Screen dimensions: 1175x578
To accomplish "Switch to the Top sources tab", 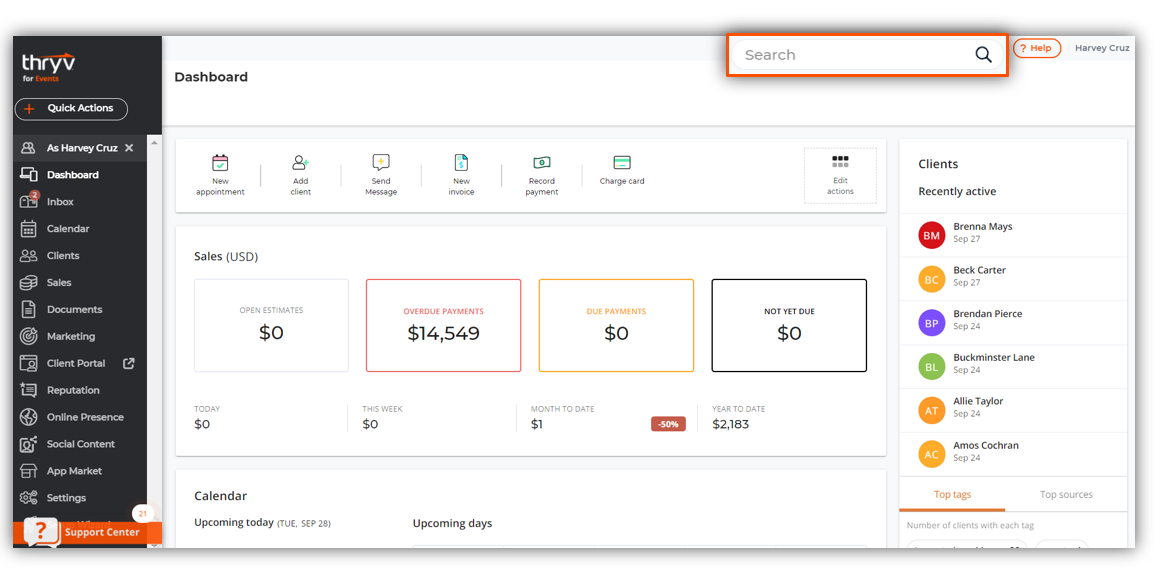I will coord(1066,495).
